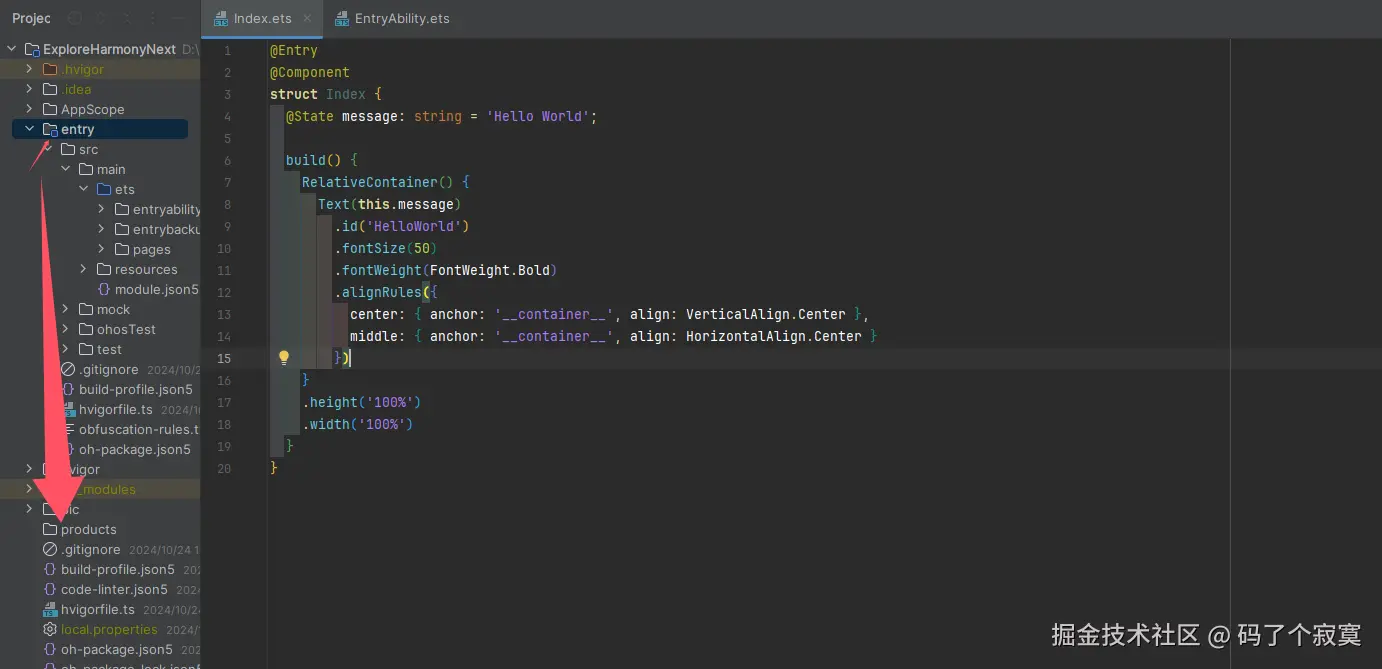The image size is (1382, 669).
Task: Click the Project panel title
Action: click(31, 18)
